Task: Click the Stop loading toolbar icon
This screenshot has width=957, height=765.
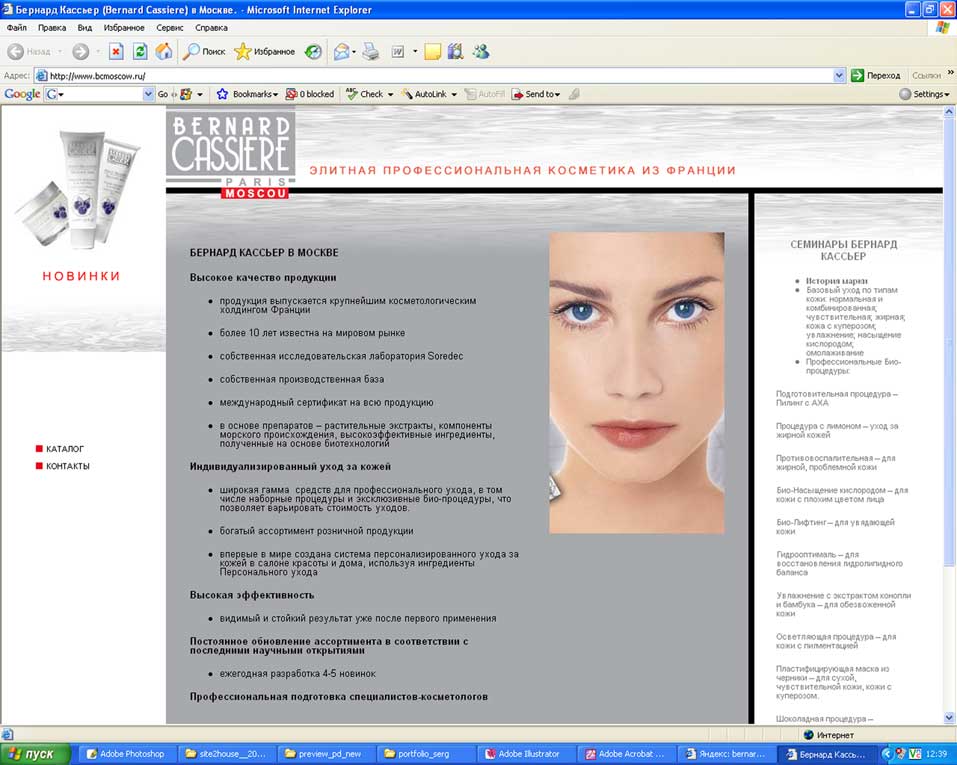Action: point(116,51)
